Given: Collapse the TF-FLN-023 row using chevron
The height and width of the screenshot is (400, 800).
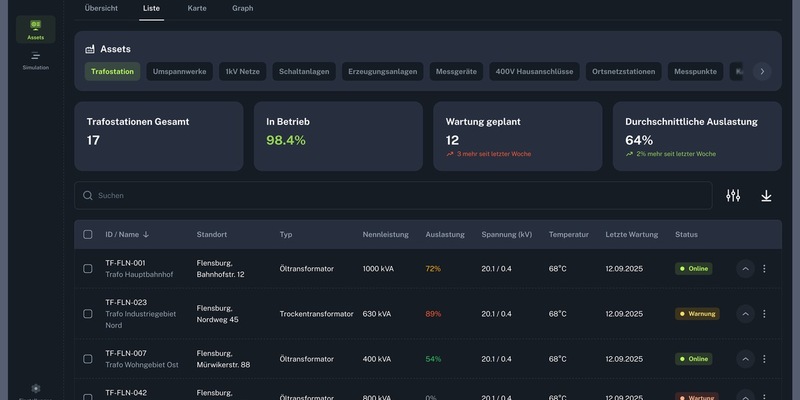Looking at the screenshot, I should point(745,314).
